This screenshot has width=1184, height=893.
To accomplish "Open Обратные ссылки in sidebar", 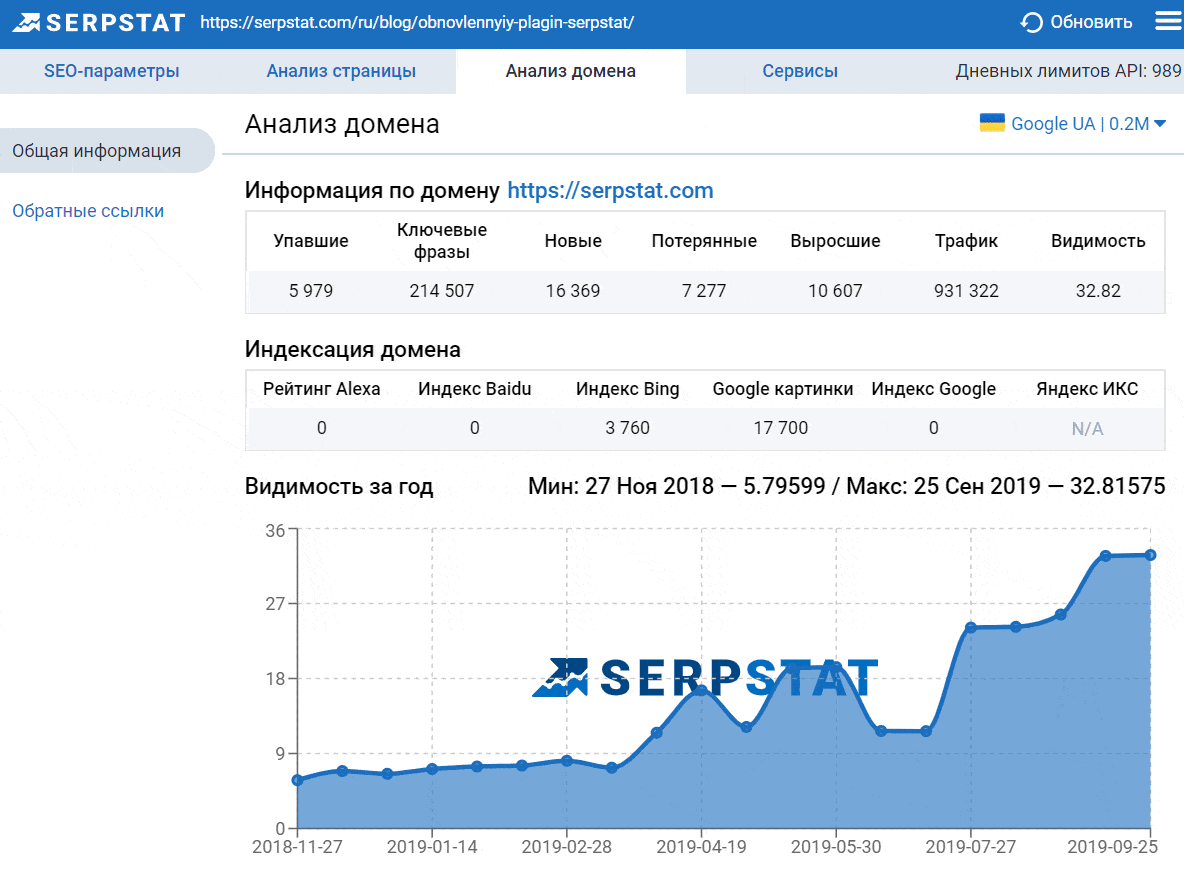I will pyautogui.click(x=88, y=211).
